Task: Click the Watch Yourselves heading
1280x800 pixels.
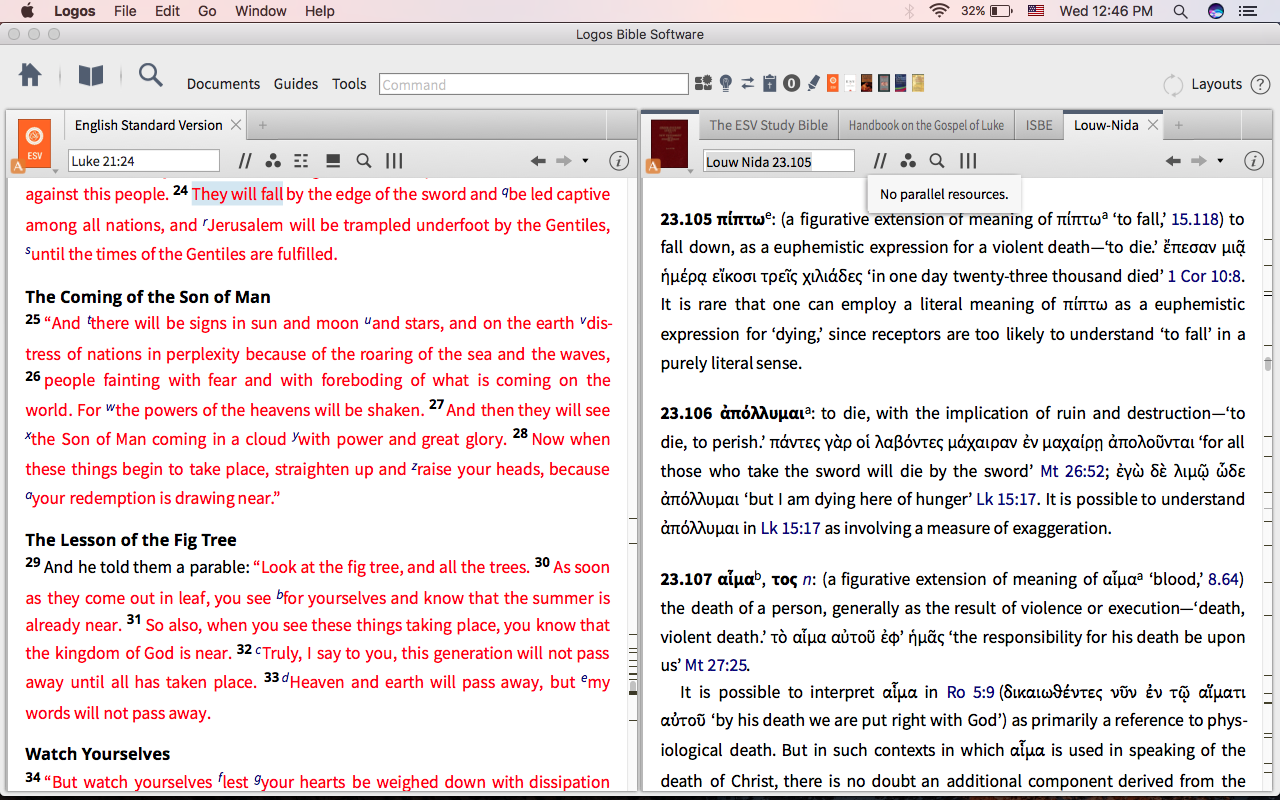Action: click(98, 754)
